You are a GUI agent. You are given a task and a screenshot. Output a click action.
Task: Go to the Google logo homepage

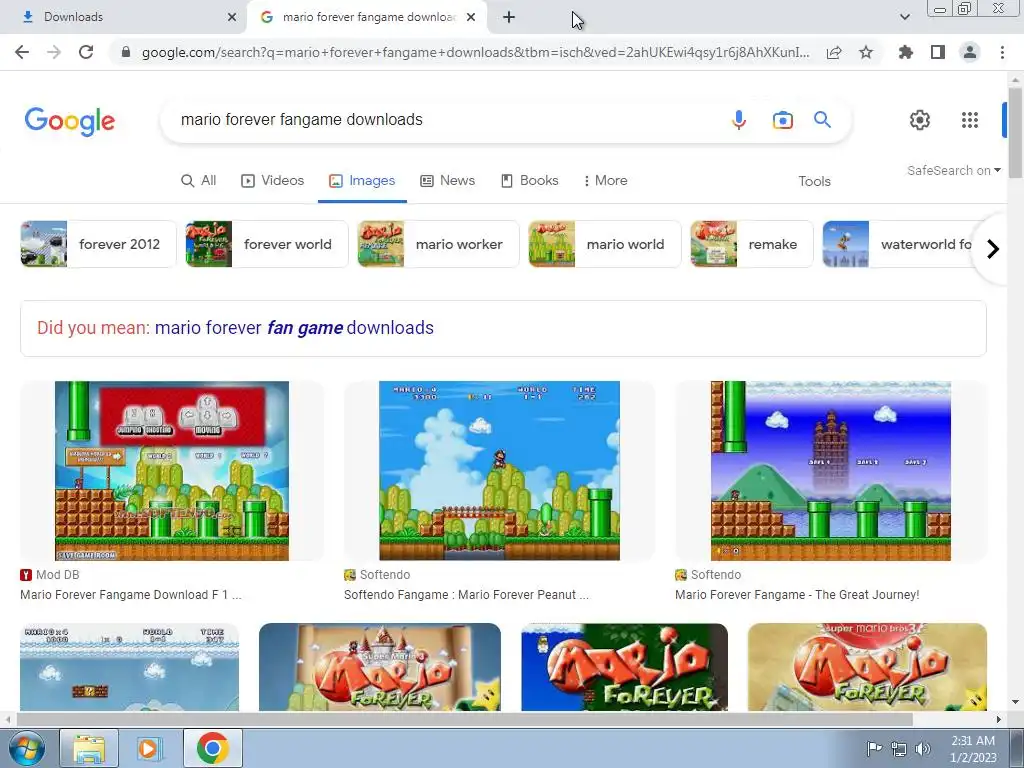pos(70,121)
